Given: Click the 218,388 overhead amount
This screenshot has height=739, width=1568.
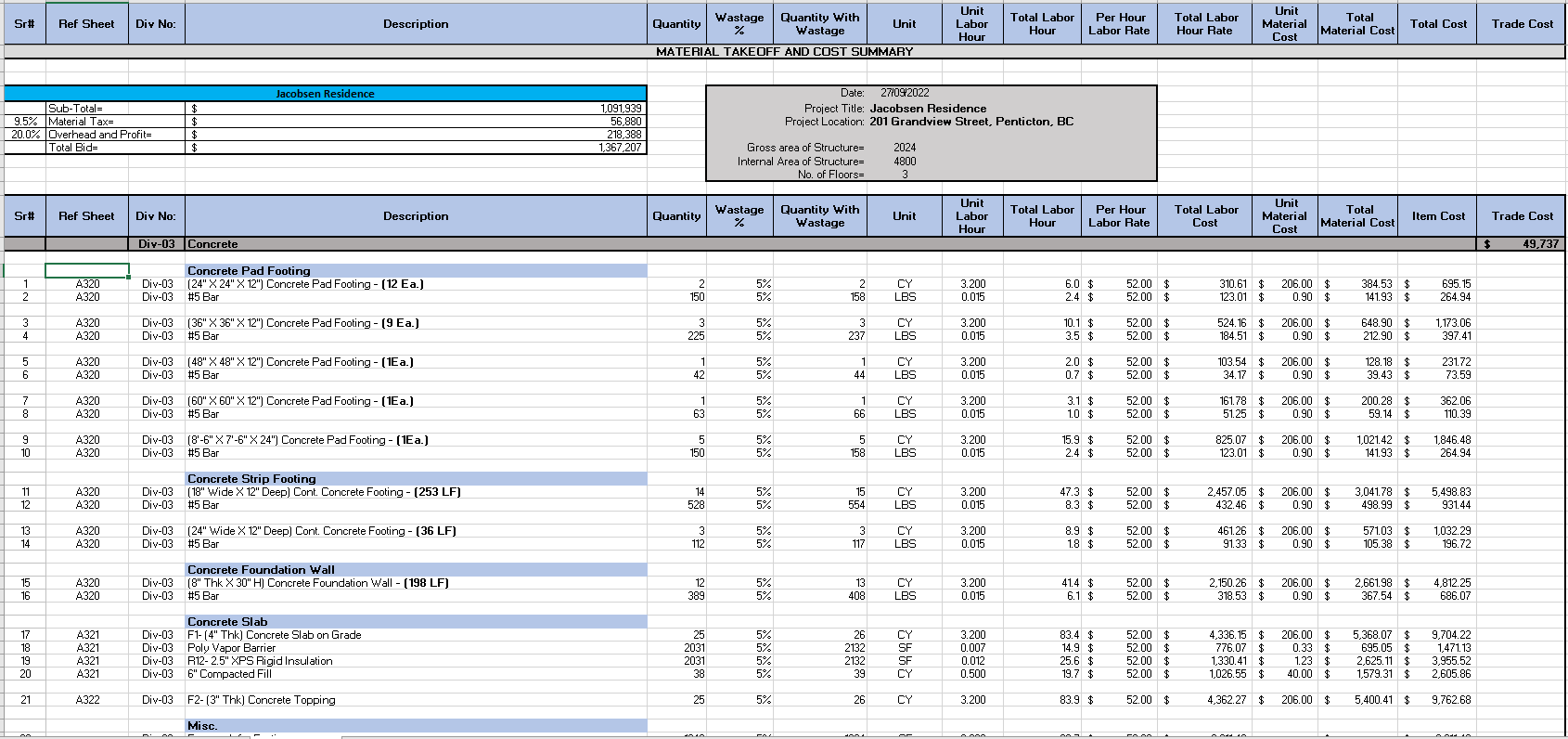Looking at the screenshot, I should click(623, 135).
